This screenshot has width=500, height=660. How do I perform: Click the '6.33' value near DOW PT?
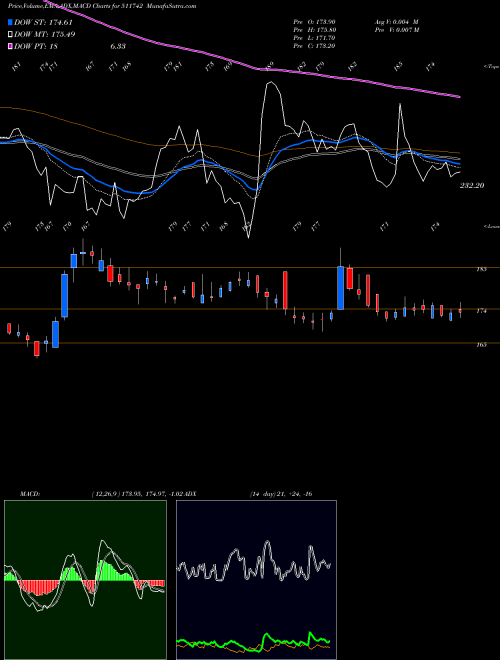pos(118,46)
